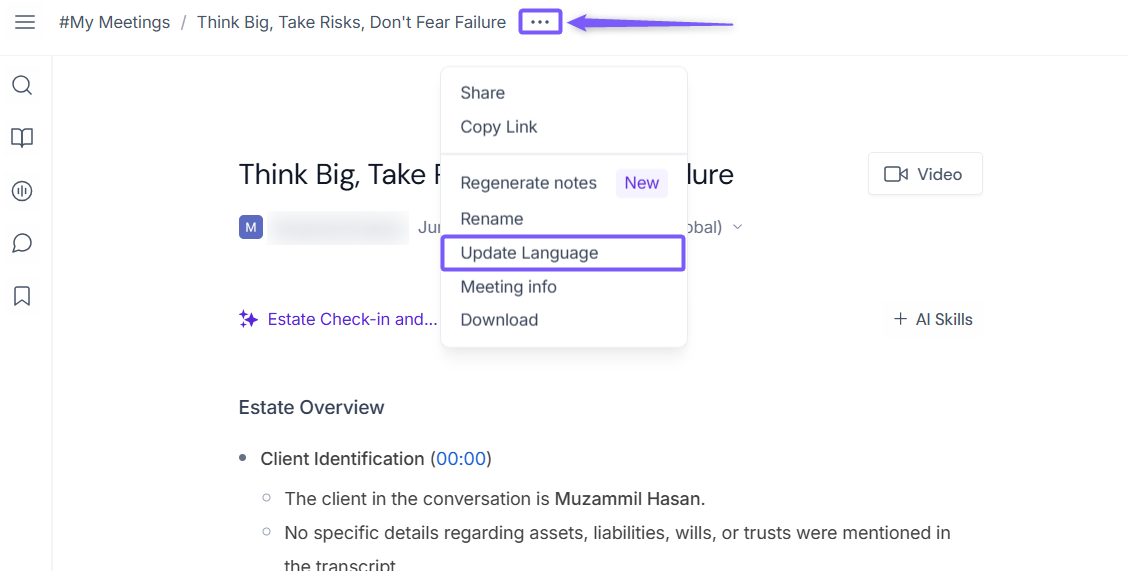Expand the chevron next to Global

737,227
